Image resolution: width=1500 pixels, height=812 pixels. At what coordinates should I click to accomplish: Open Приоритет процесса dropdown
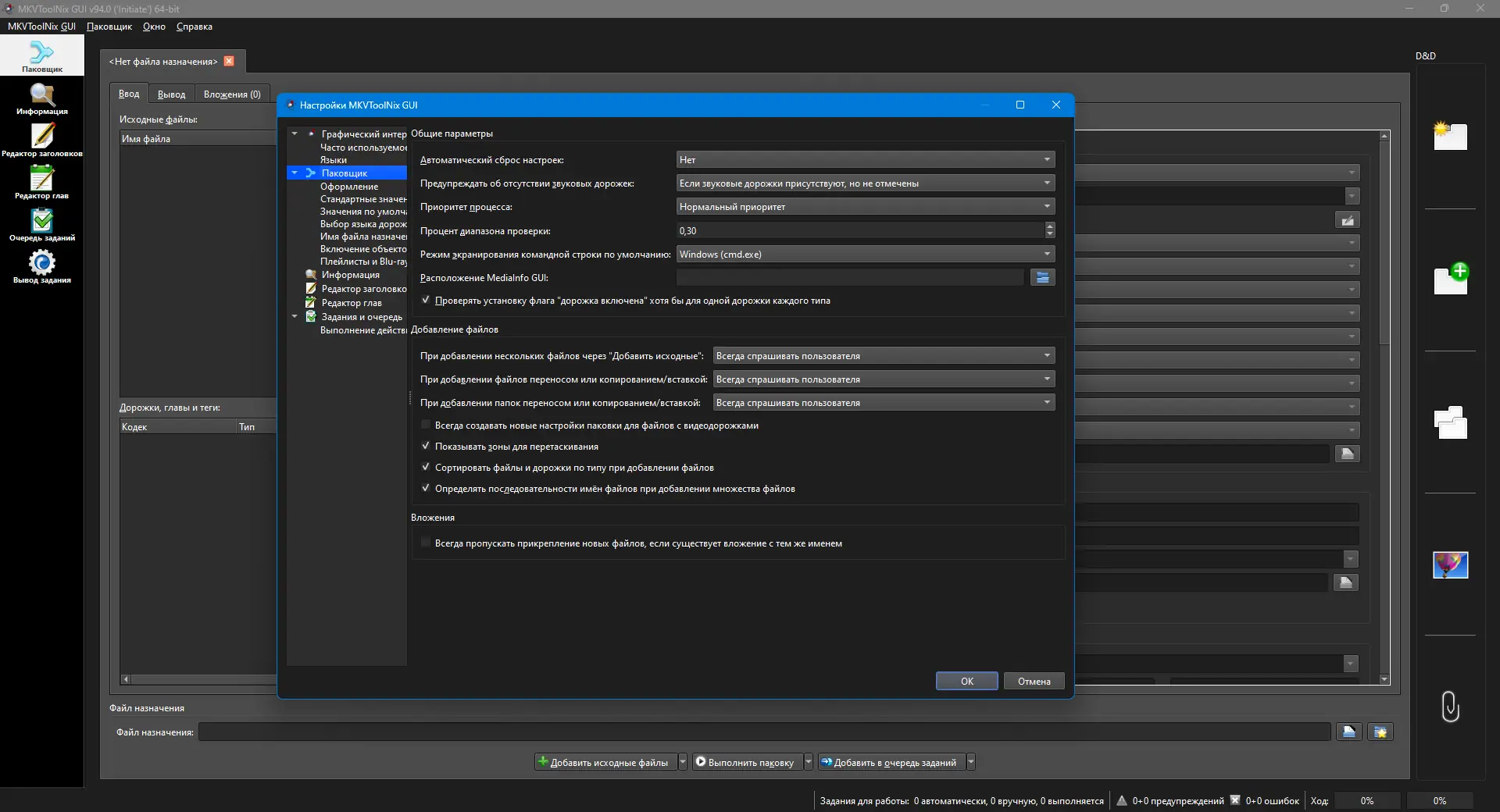(865, 207)
